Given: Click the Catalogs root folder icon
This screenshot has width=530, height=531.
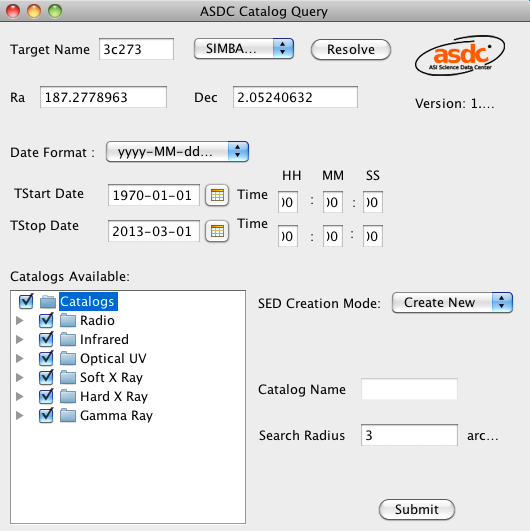Looking at the screenshot, I should pos(48,301).
